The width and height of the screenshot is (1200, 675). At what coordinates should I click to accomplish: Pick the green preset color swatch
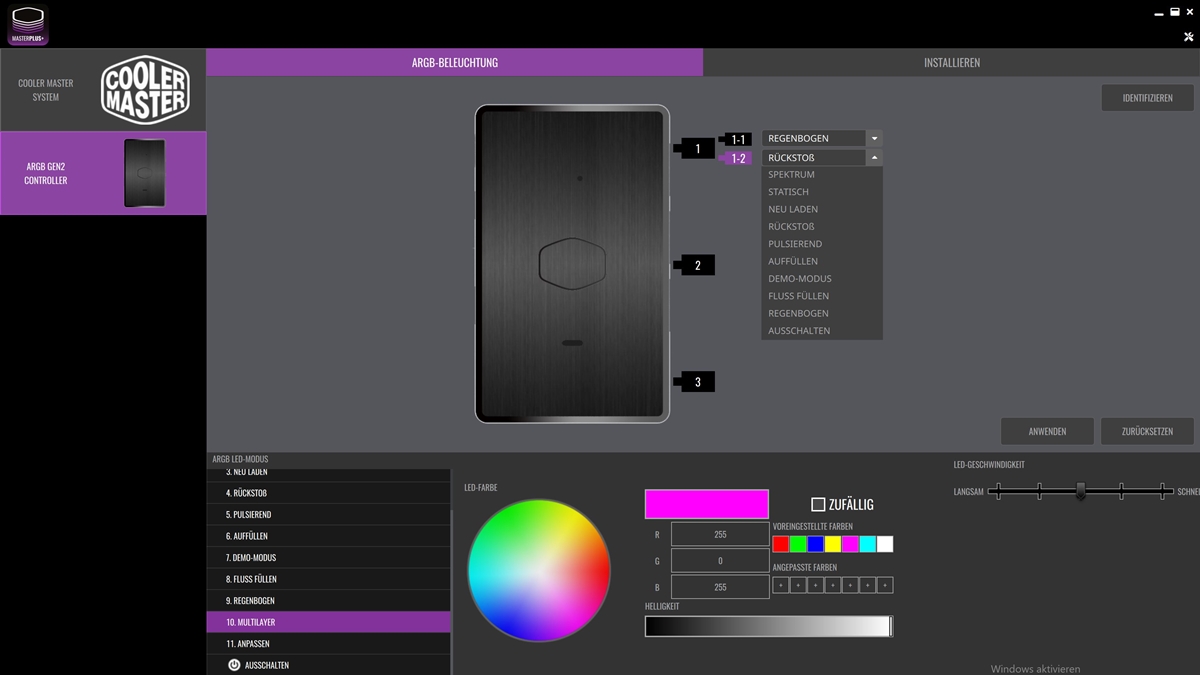[798, 544]
